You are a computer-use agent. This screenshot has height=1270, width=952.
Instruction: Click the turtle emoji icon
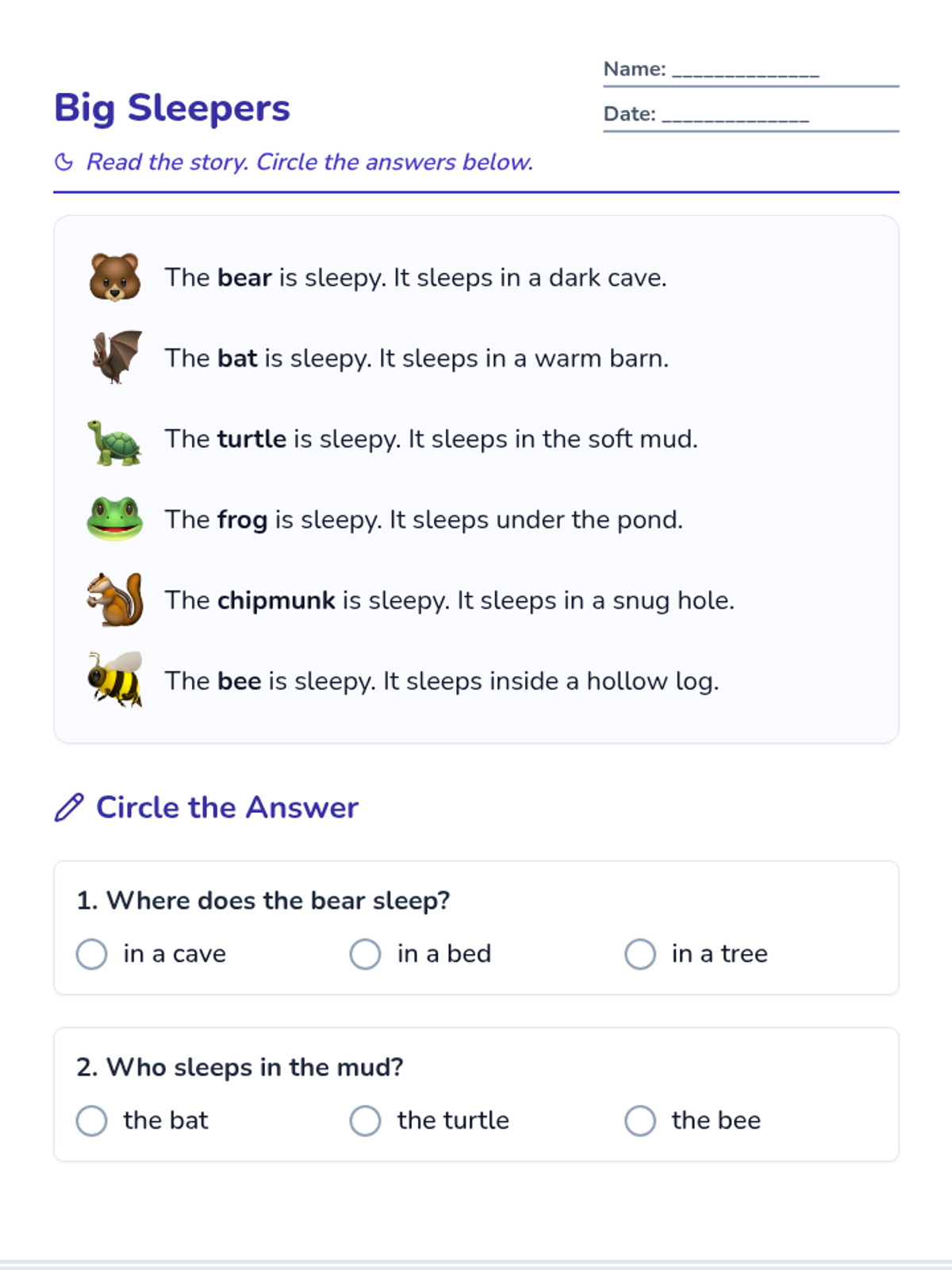point(115,441)
